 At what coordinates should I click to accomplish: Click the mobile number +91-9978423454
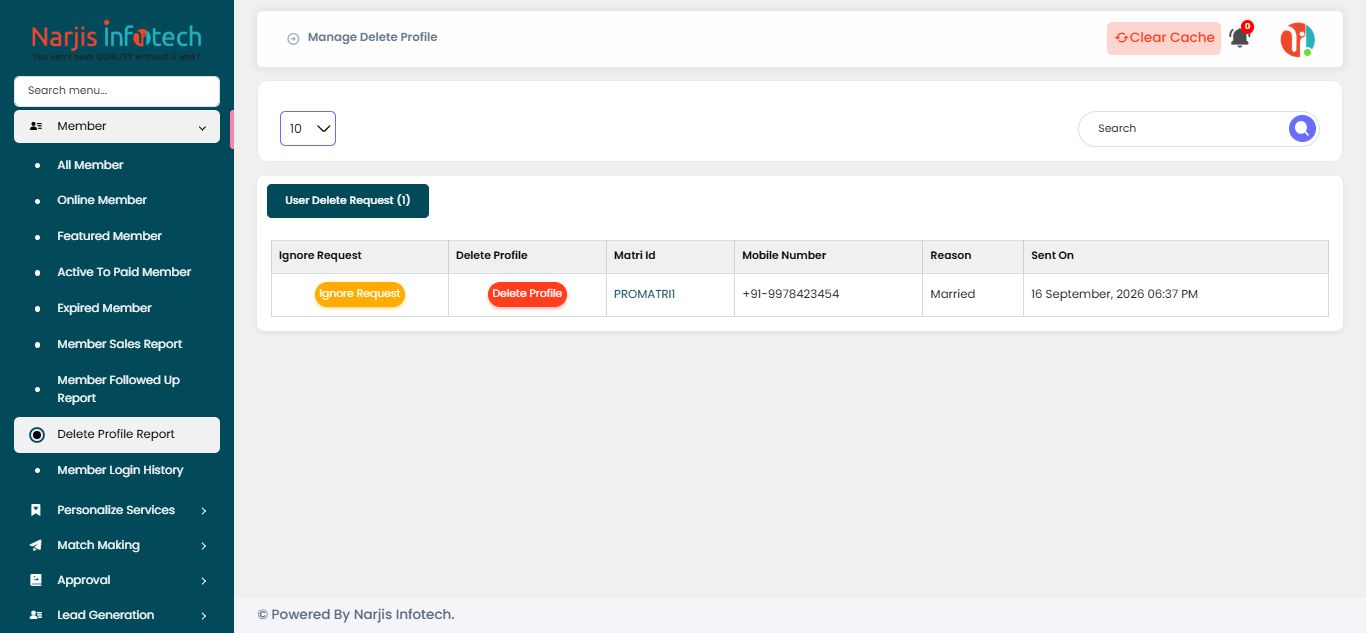(790, 294)
